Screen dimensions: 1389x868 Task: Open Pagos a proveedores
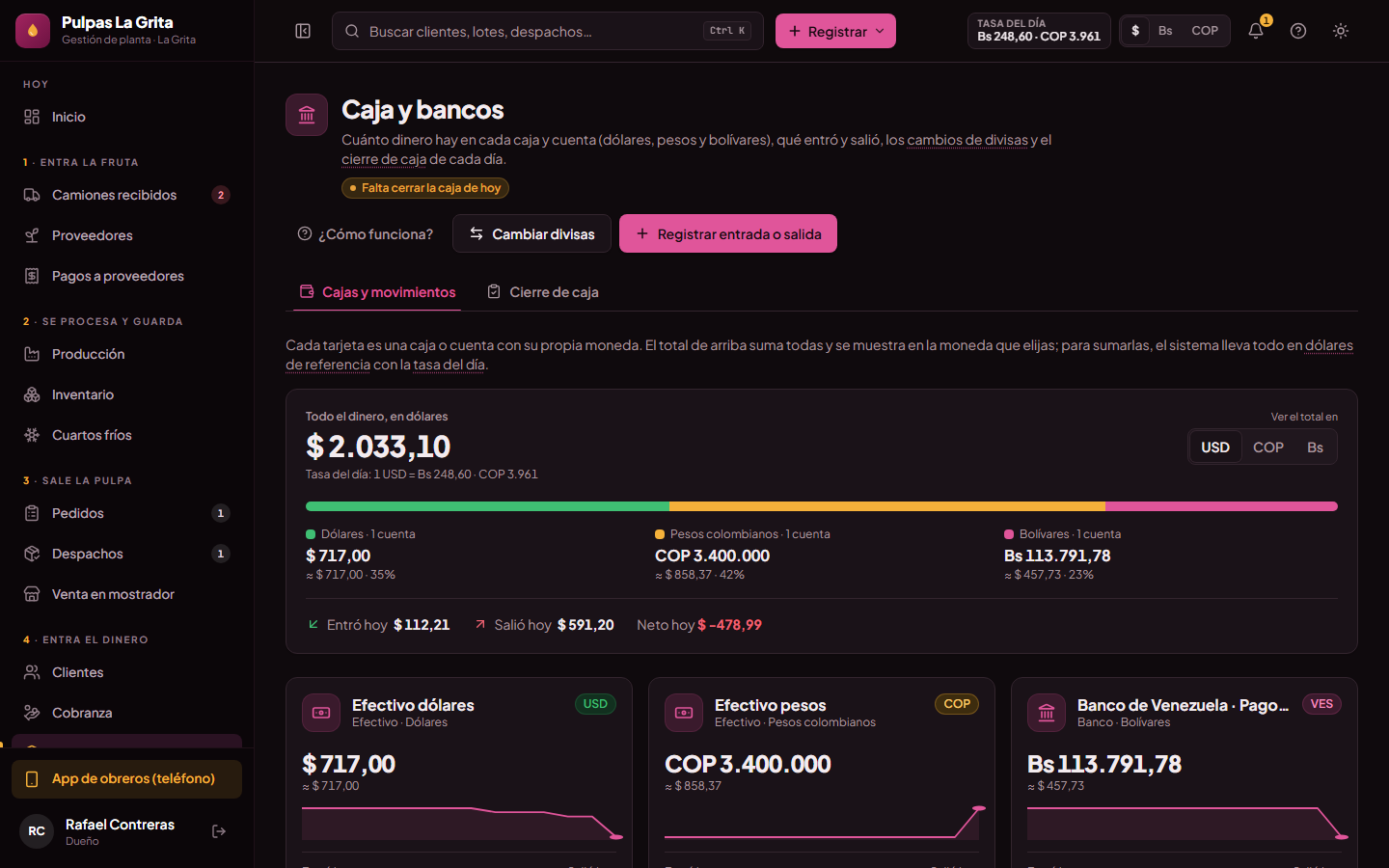(126, 276)
